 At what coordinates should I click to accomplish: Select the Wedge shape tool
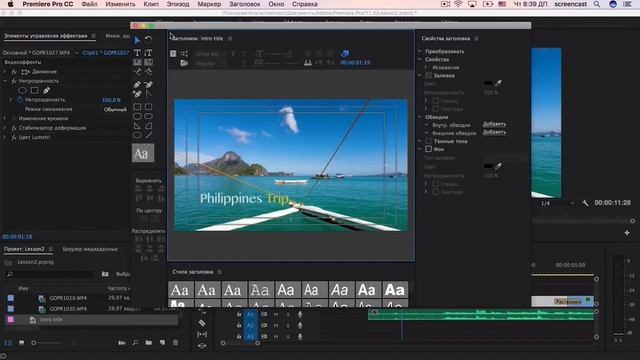(137, 126)
